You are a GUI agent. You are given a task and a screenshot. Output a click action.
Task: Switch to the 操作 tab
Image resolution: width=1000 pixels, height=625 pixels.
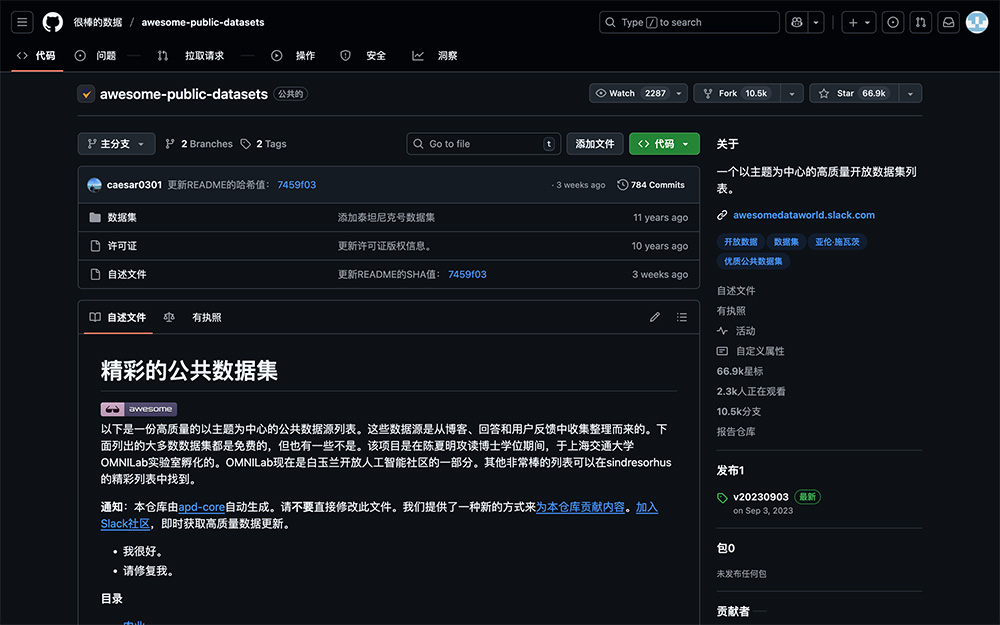coord(293,55)
